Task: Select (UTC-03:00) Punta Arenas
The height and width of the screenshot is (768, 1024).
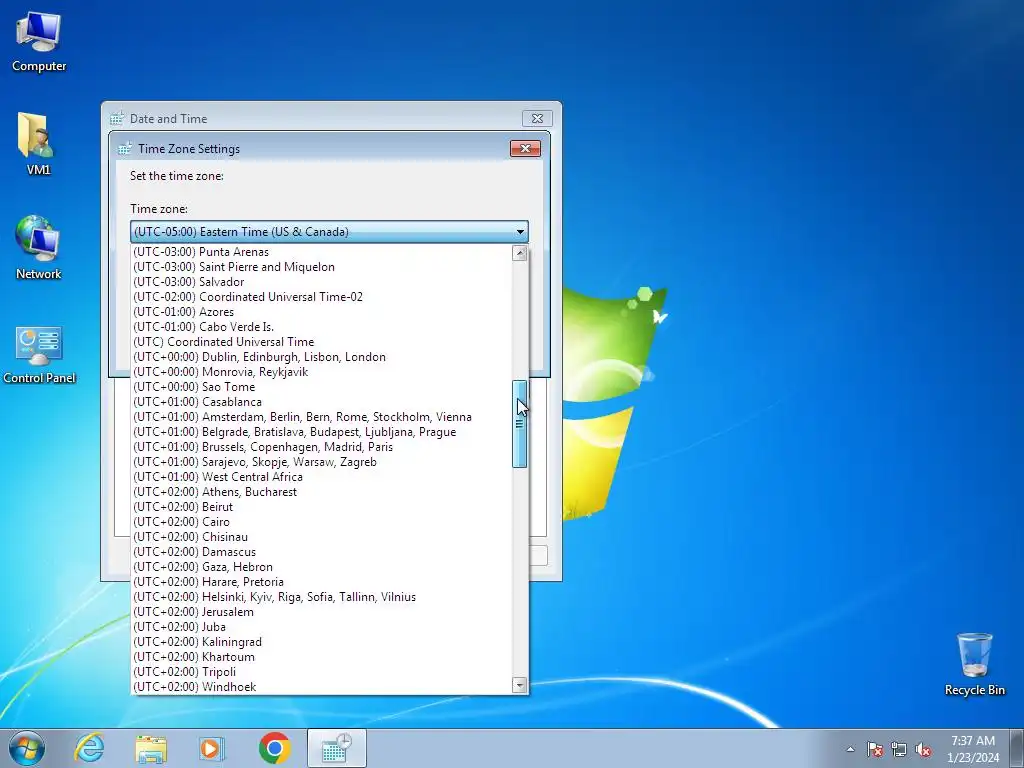Action: 322,252
